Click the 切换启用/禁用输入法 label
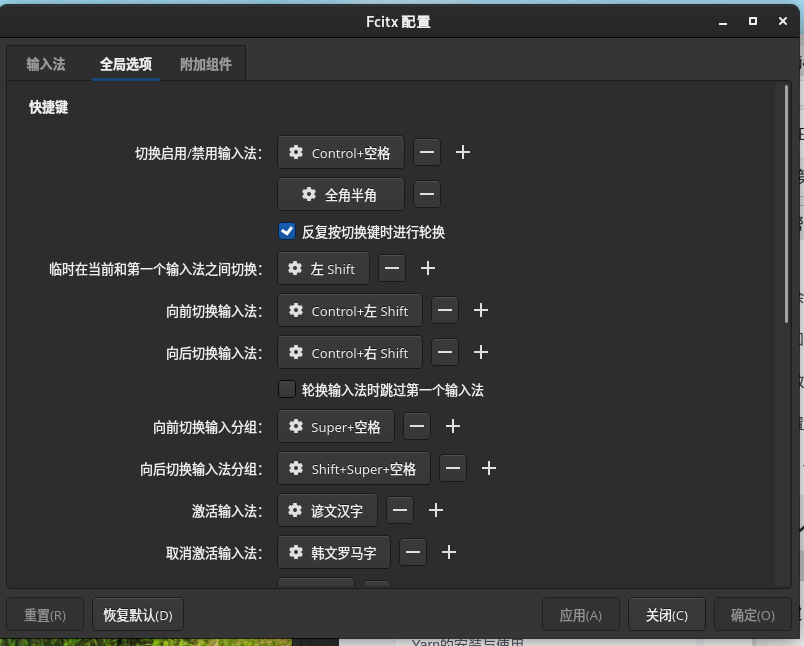 (x=198, y=153)
